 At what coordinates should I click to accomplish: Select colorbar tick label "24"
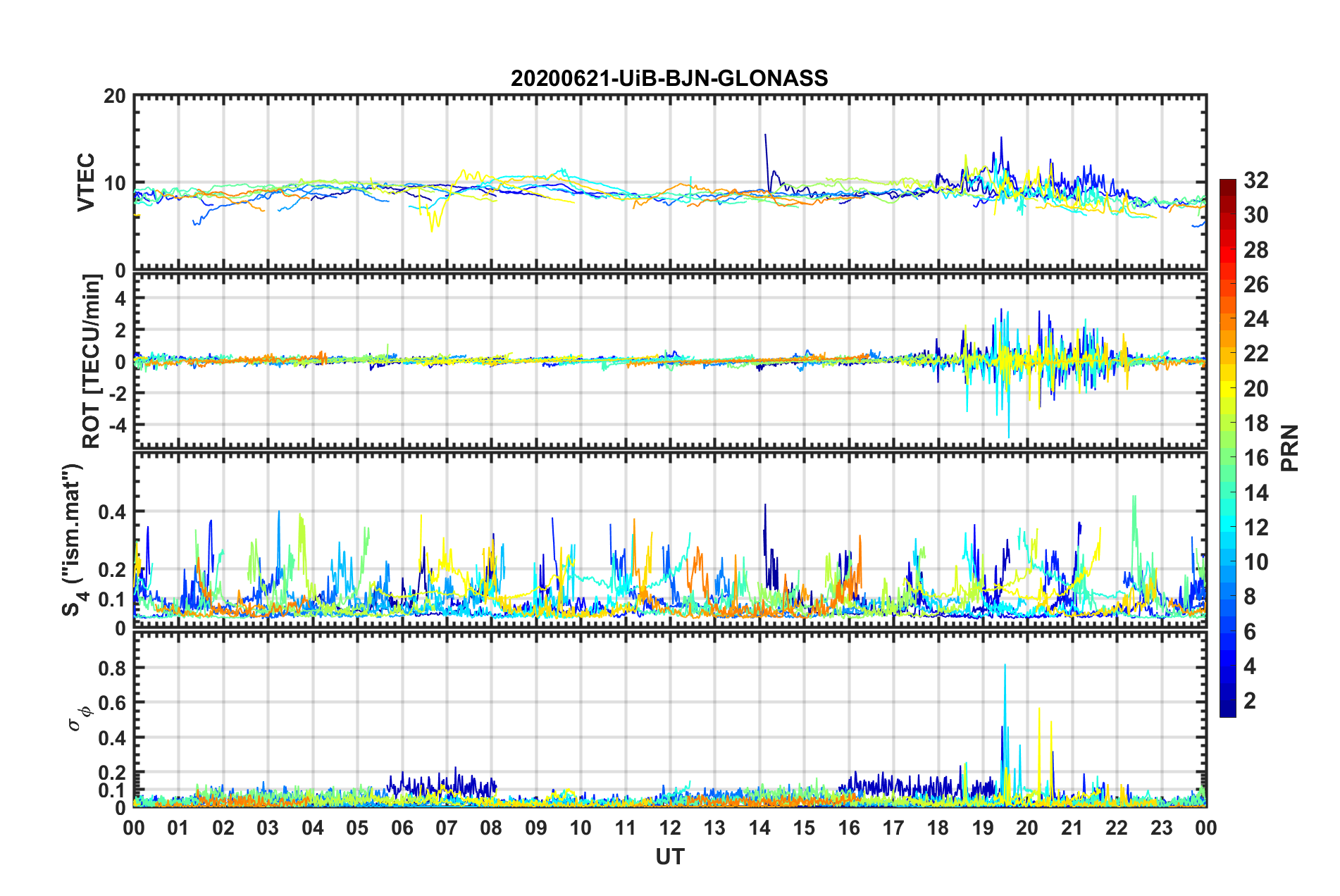(x=1256, y=319)
